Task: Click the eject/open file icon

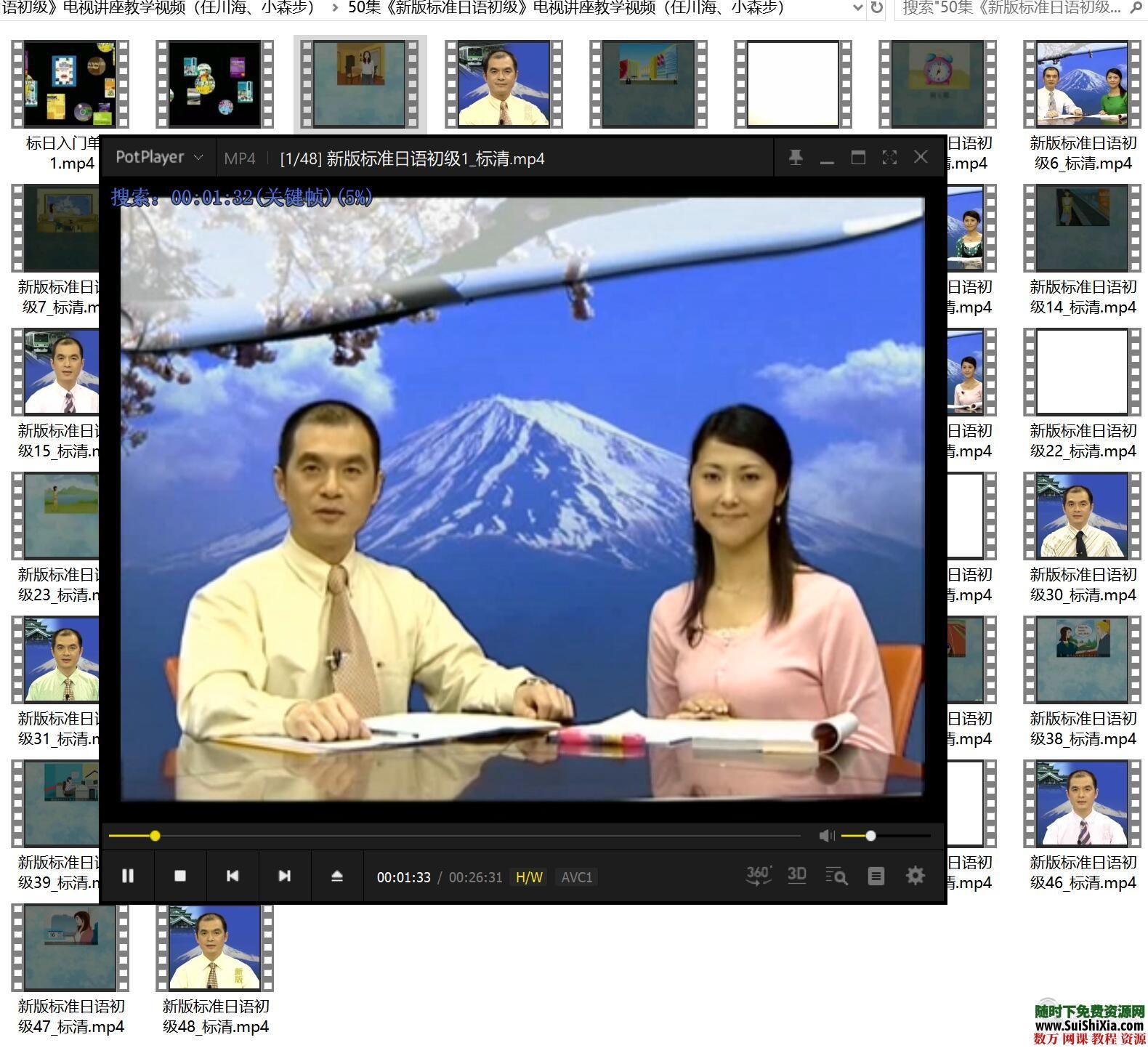Action: pos(336,876)
